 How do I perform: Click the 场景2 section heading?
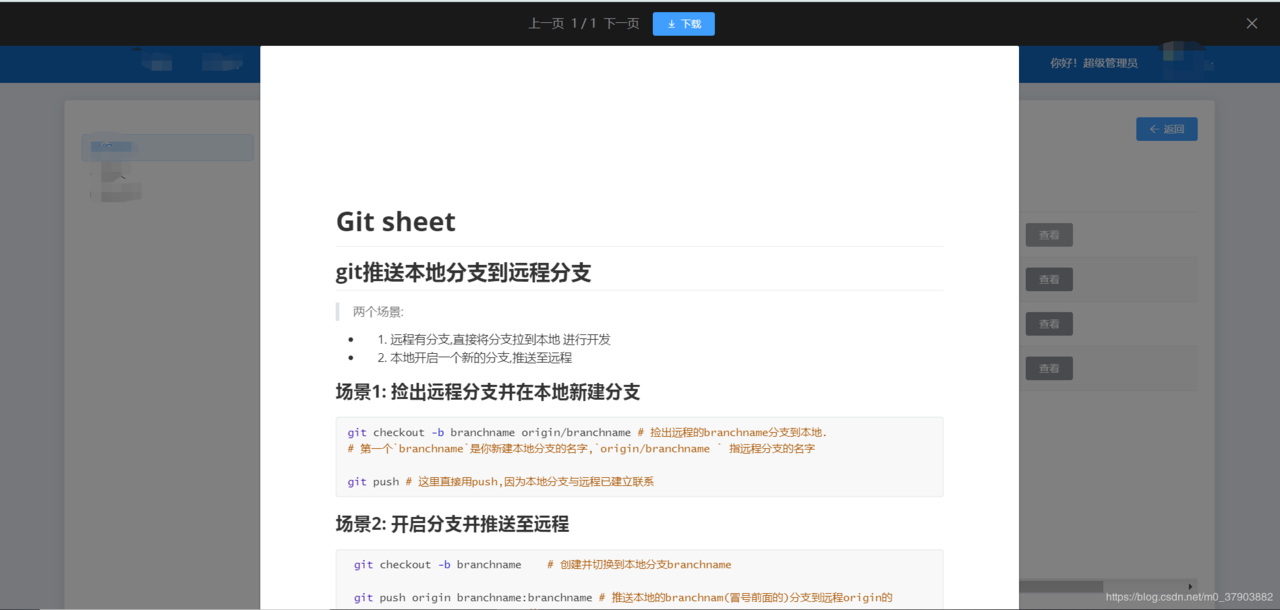pyautogui.click(x=452, y=524)
